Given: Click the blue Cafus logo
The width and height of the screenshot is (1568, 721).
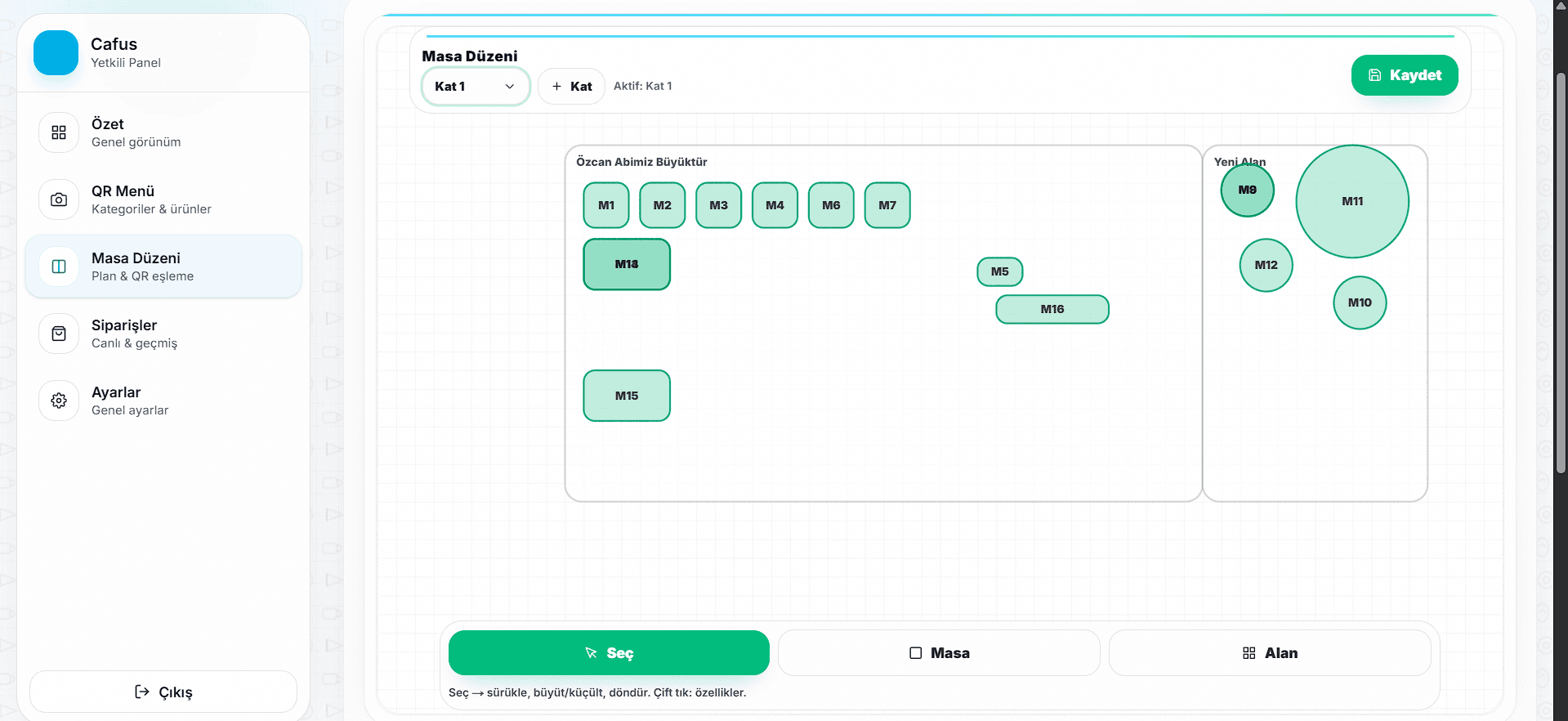Looking at the screenshot, I should click(56, 53).
